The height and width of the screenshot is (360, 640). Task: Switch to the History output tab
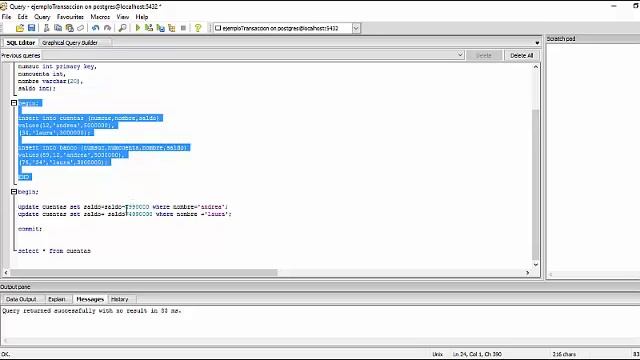pyautogui.click(x=120, y=299)
